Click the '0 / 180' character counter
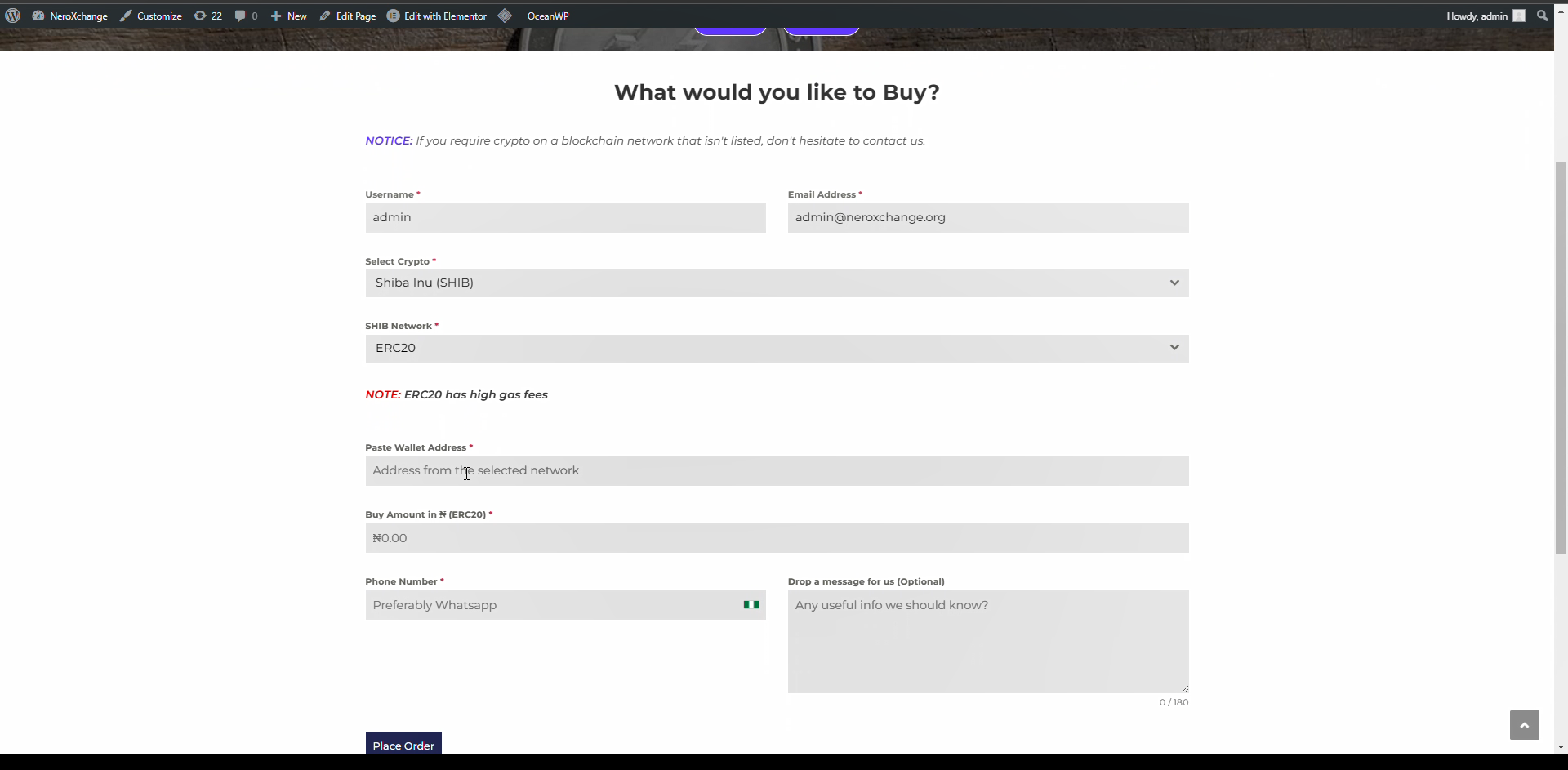 [1174, 702]
